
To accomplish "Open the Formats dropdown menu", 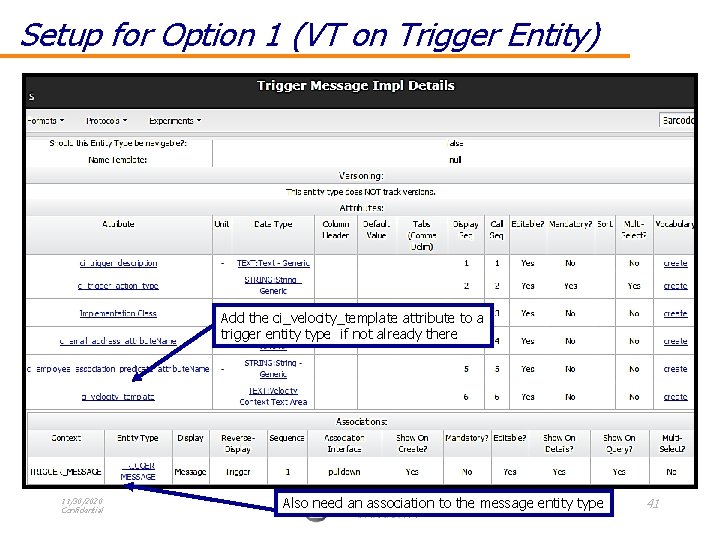I will pos(45,121).
